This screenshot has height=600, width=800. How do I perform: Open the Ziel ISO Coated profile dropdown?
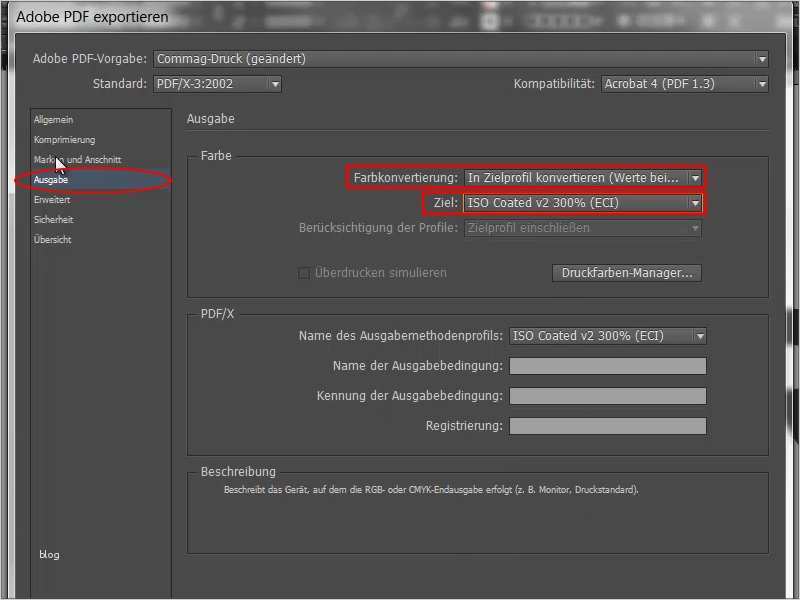[x=582, y=203]
